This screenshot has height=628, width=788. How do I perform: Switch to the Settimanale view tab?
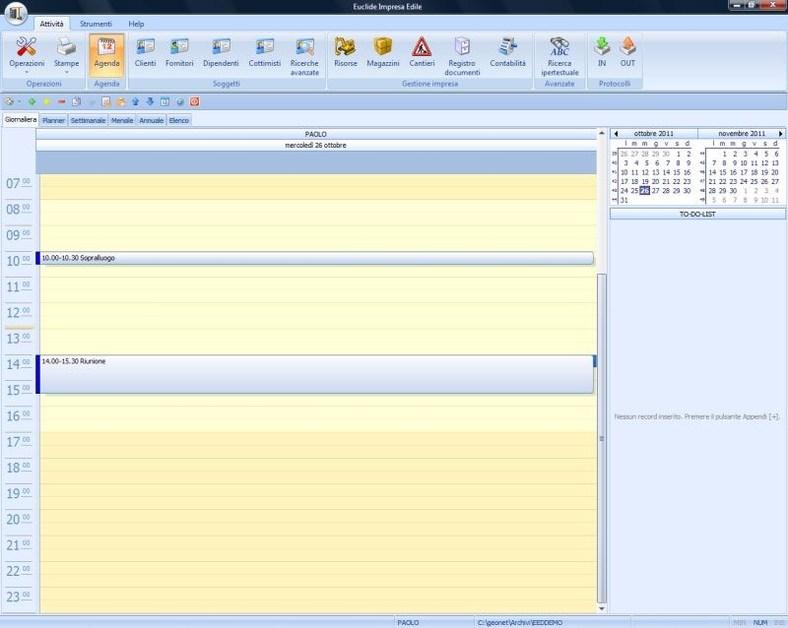click(x=88, y=120)
